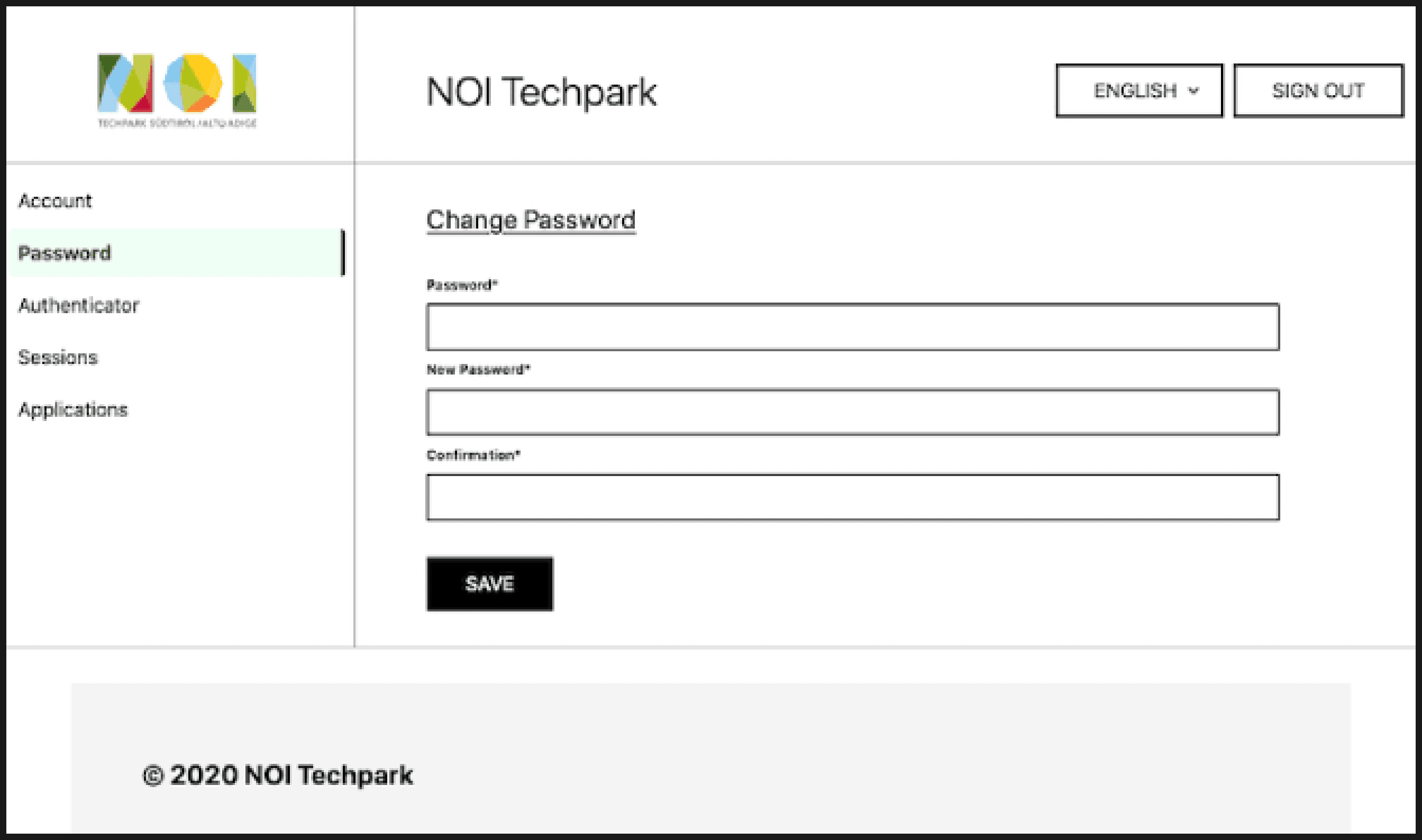
Task: Click the "Password*" field label
Action: [461, 285]
